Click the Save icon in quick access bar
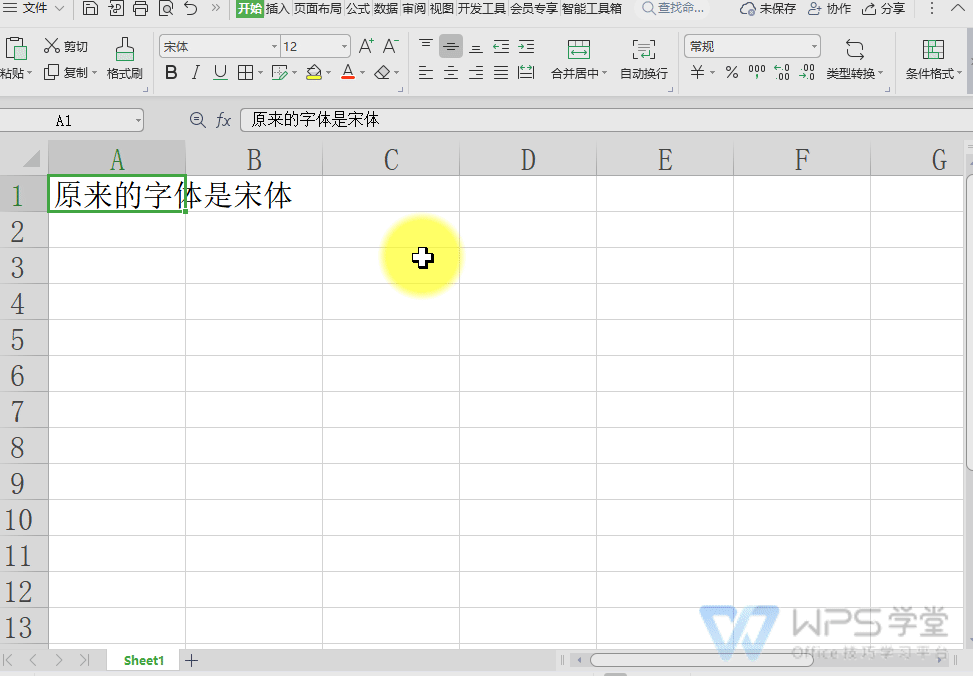 (91, 9)
